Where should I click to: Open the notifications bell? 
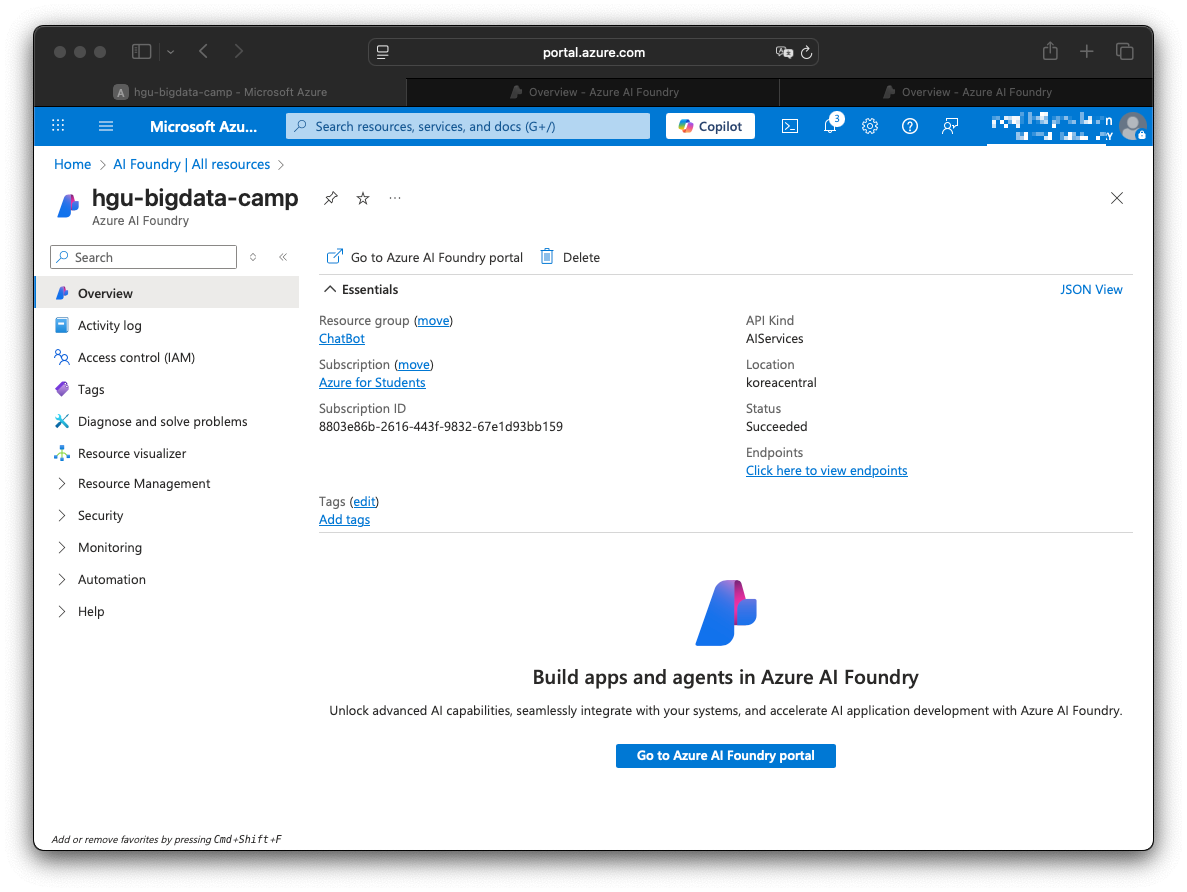coord(830,126)
